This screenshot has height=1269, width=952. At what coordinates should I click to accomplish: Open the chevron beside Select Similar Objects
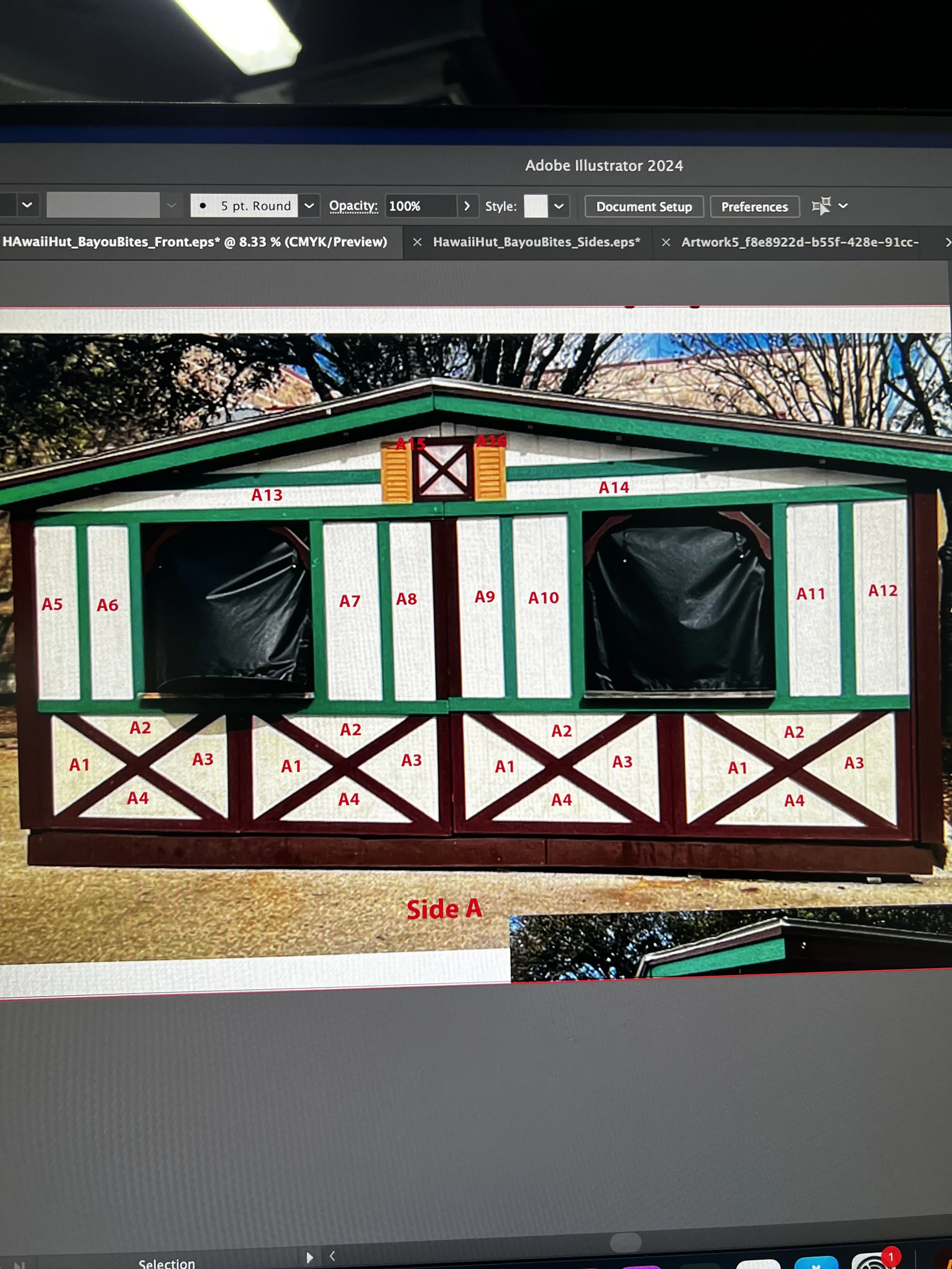click(x=842, y=205)
